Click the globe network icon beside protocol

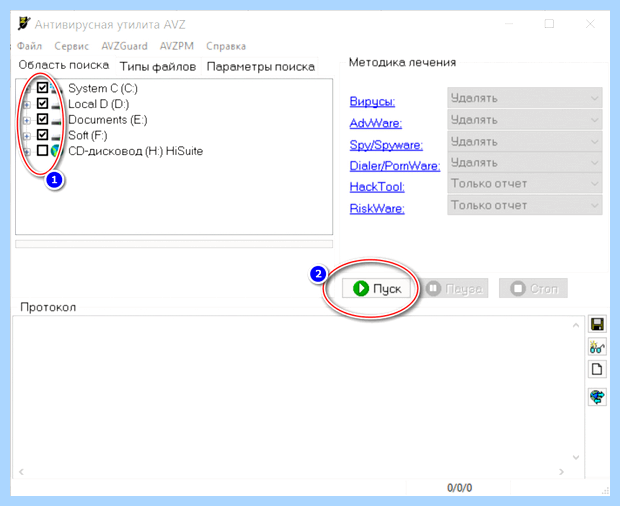[597, 396]
